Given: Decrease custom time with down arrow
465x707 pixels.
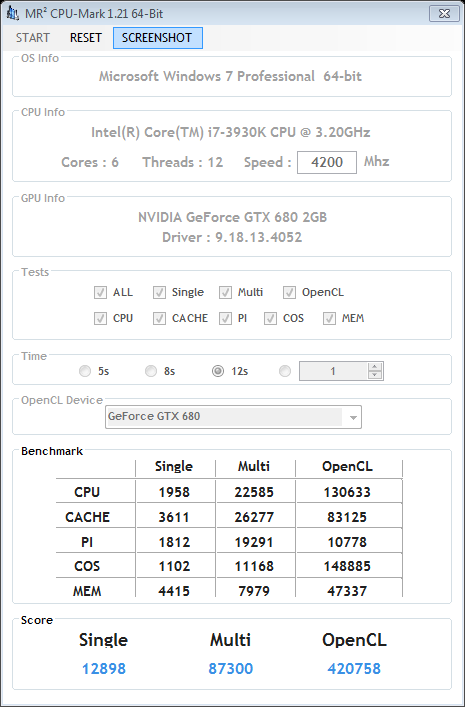Looking at the screenshot, I should click(375, 375).
